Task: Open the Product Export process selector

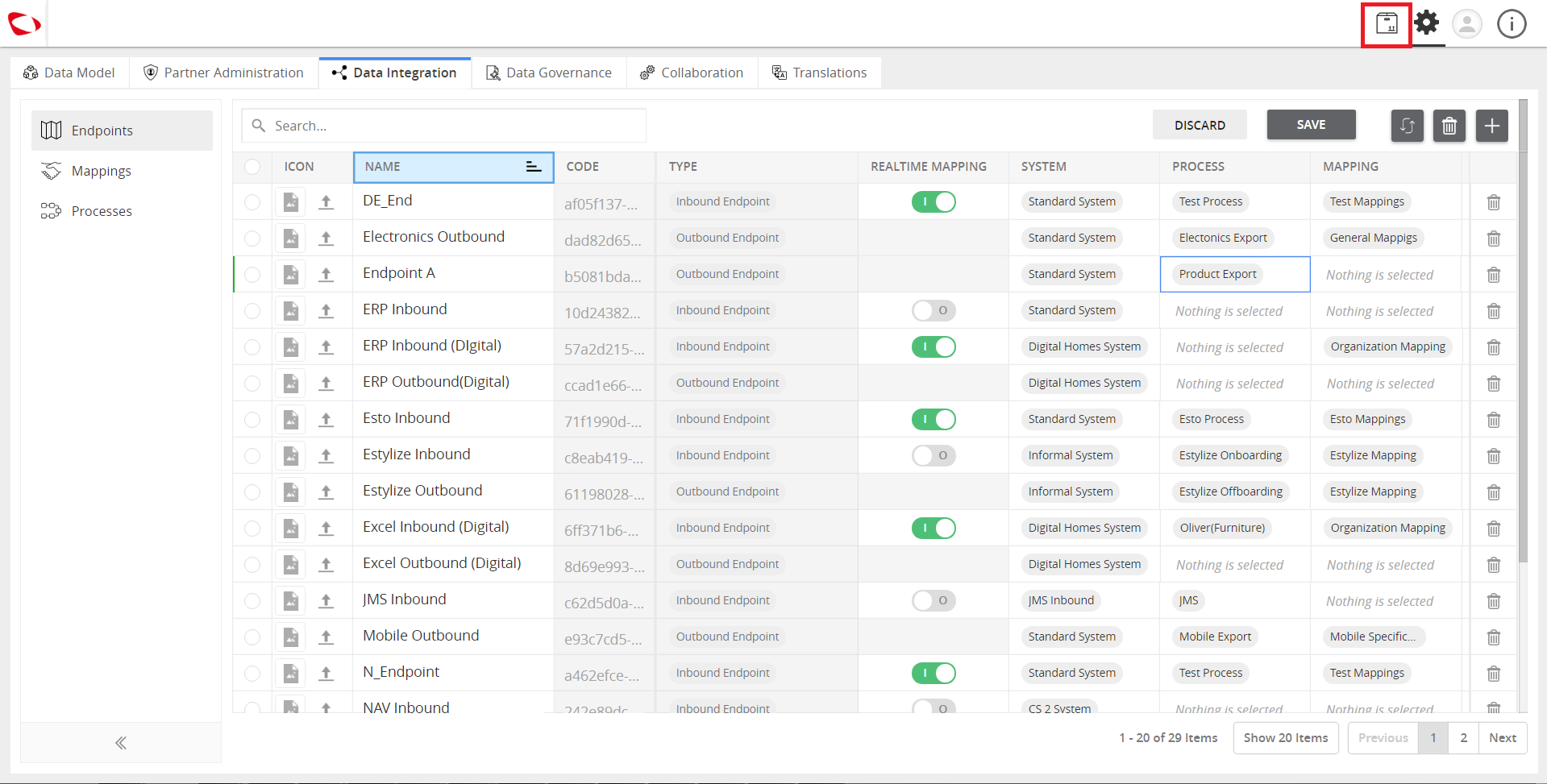Action: pos(1235,274)
